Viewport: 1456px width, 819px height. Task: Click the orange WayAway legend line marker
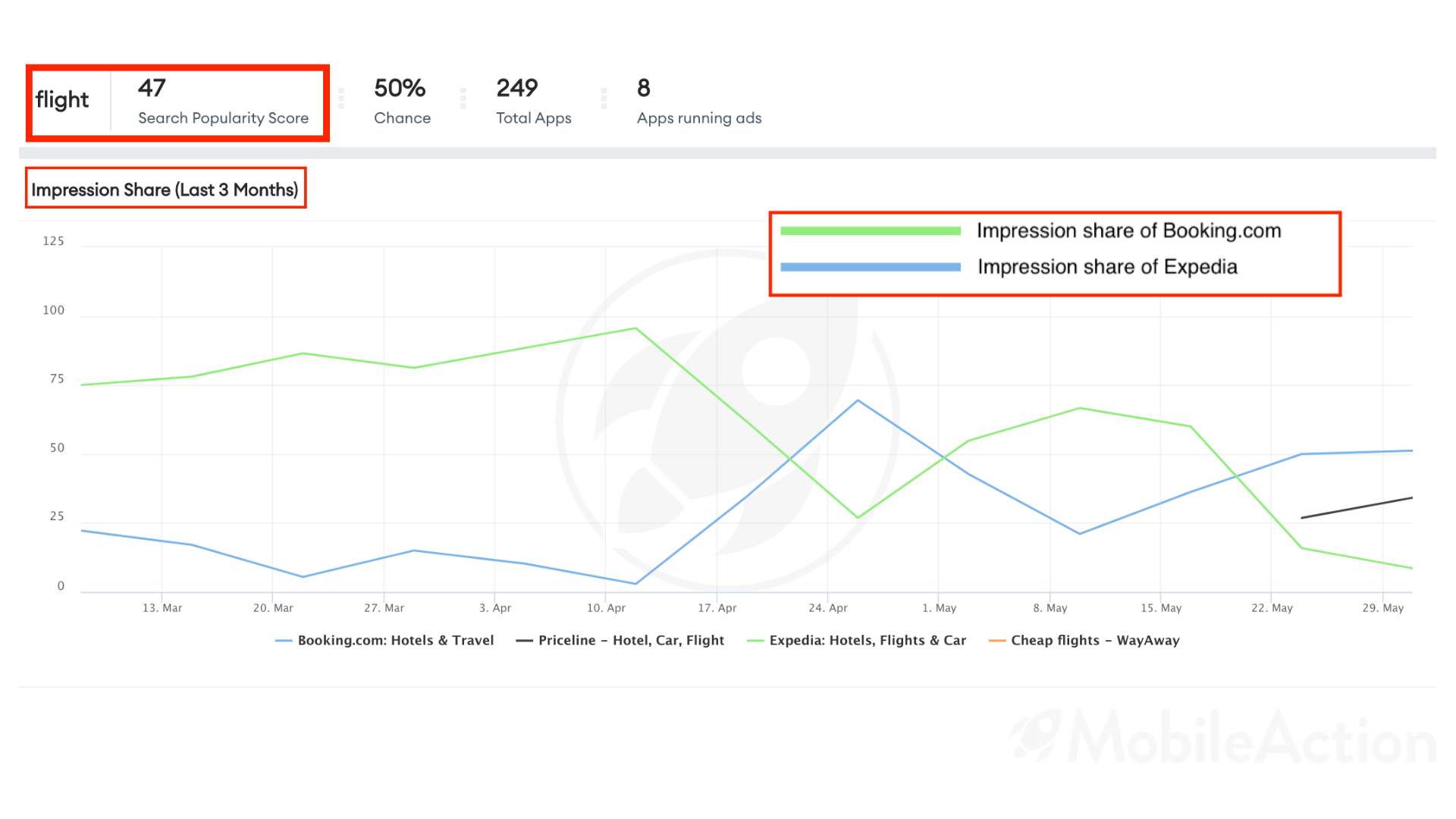[997, 641]
